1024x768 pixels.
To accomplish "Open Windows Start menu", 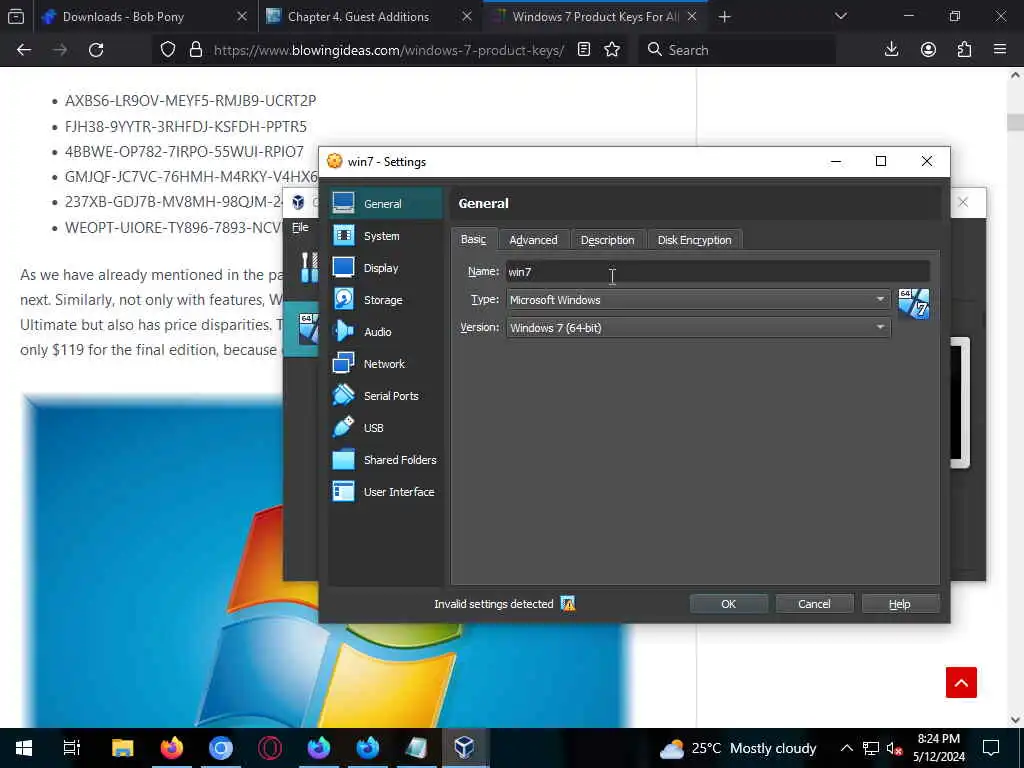I will 24,748.
